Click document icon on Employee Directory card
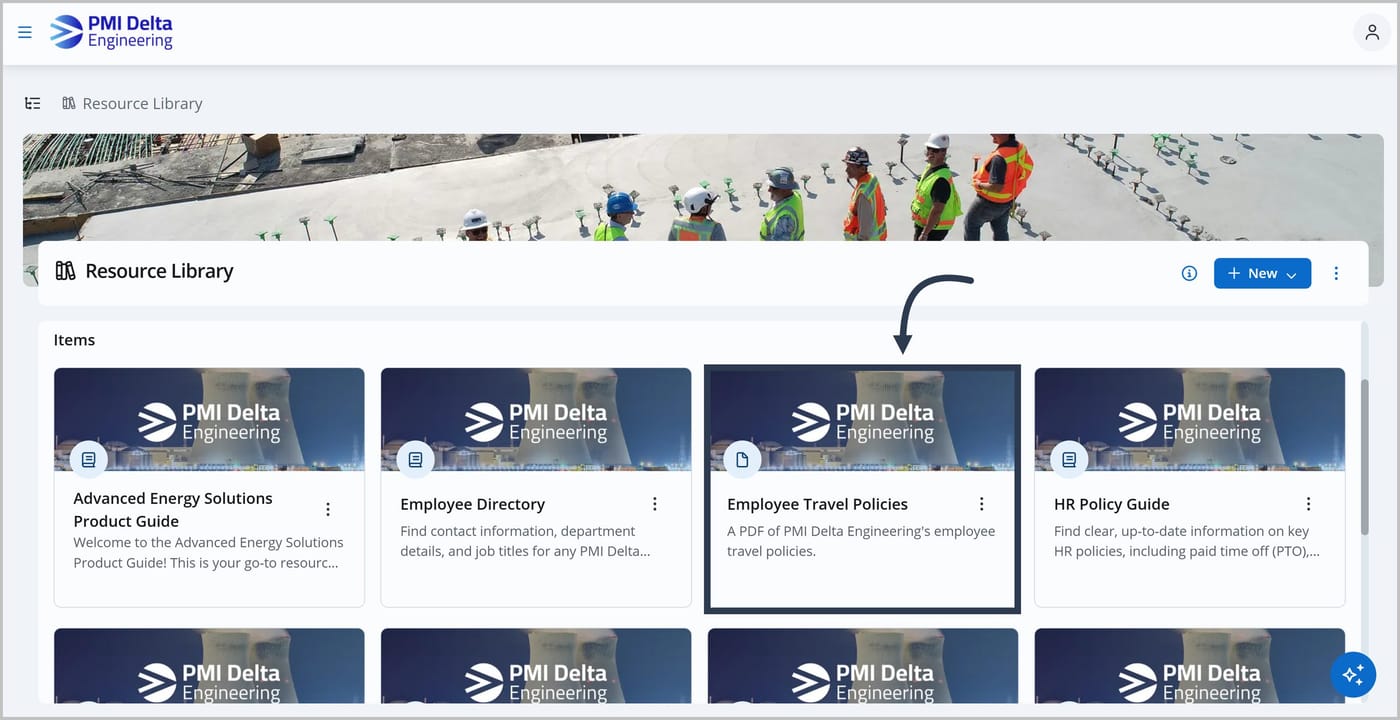This screenshot has width=1400, height=720. tap(416, 460)
